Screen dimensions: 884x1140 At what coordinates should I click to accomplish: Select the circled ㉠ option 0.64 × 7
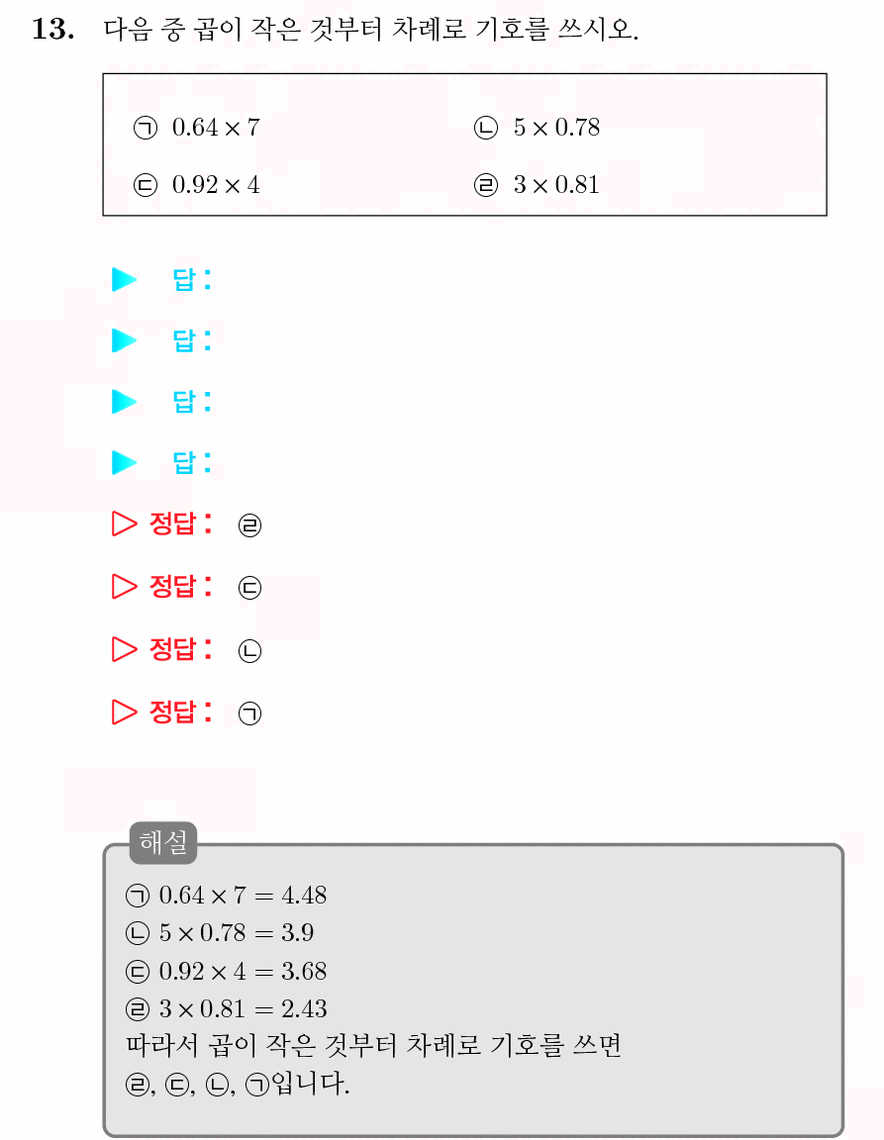coord(196,127)
